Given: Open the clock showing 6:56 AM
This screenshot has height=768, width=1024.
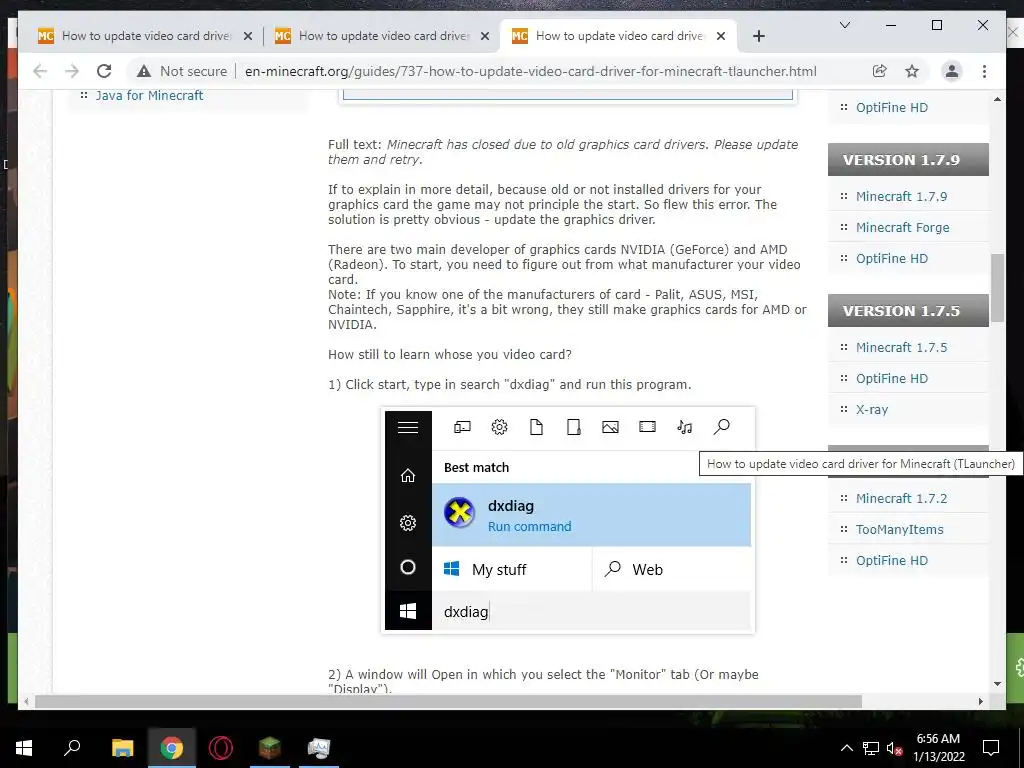Looking at the screenshot, I should 938,748.
